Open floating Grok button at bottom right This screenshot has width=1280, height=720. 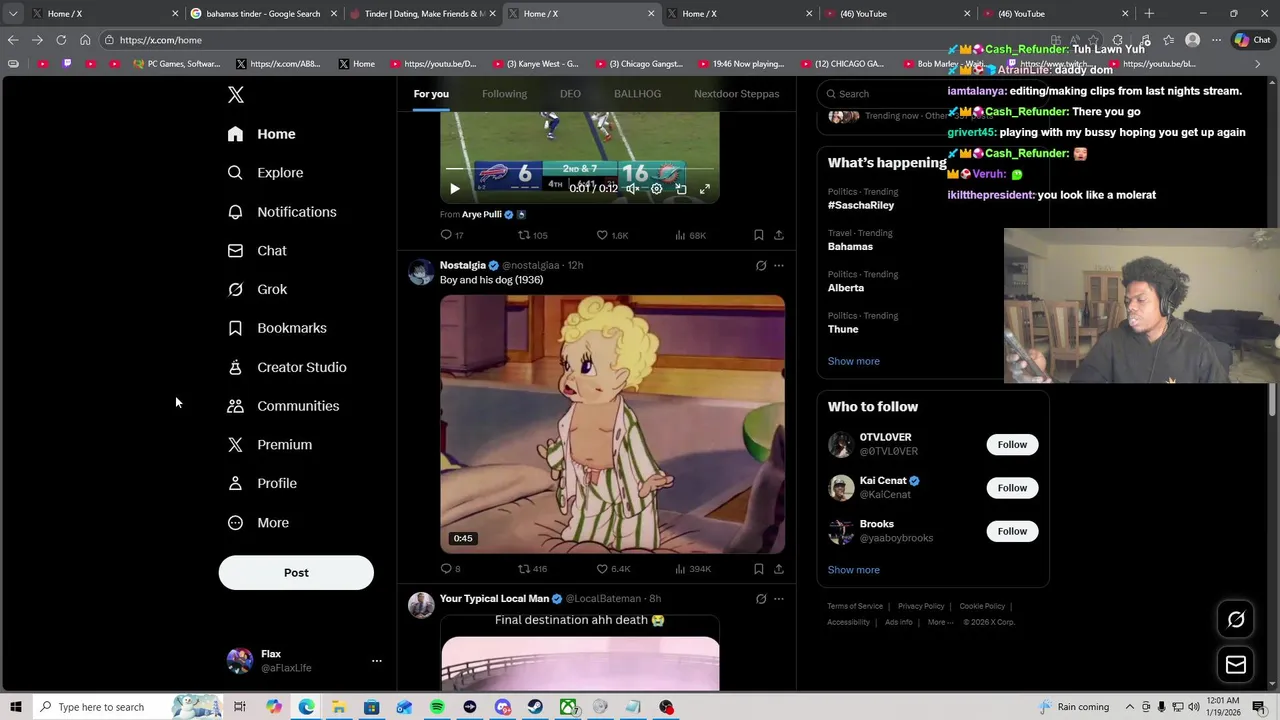point(1236,620)
